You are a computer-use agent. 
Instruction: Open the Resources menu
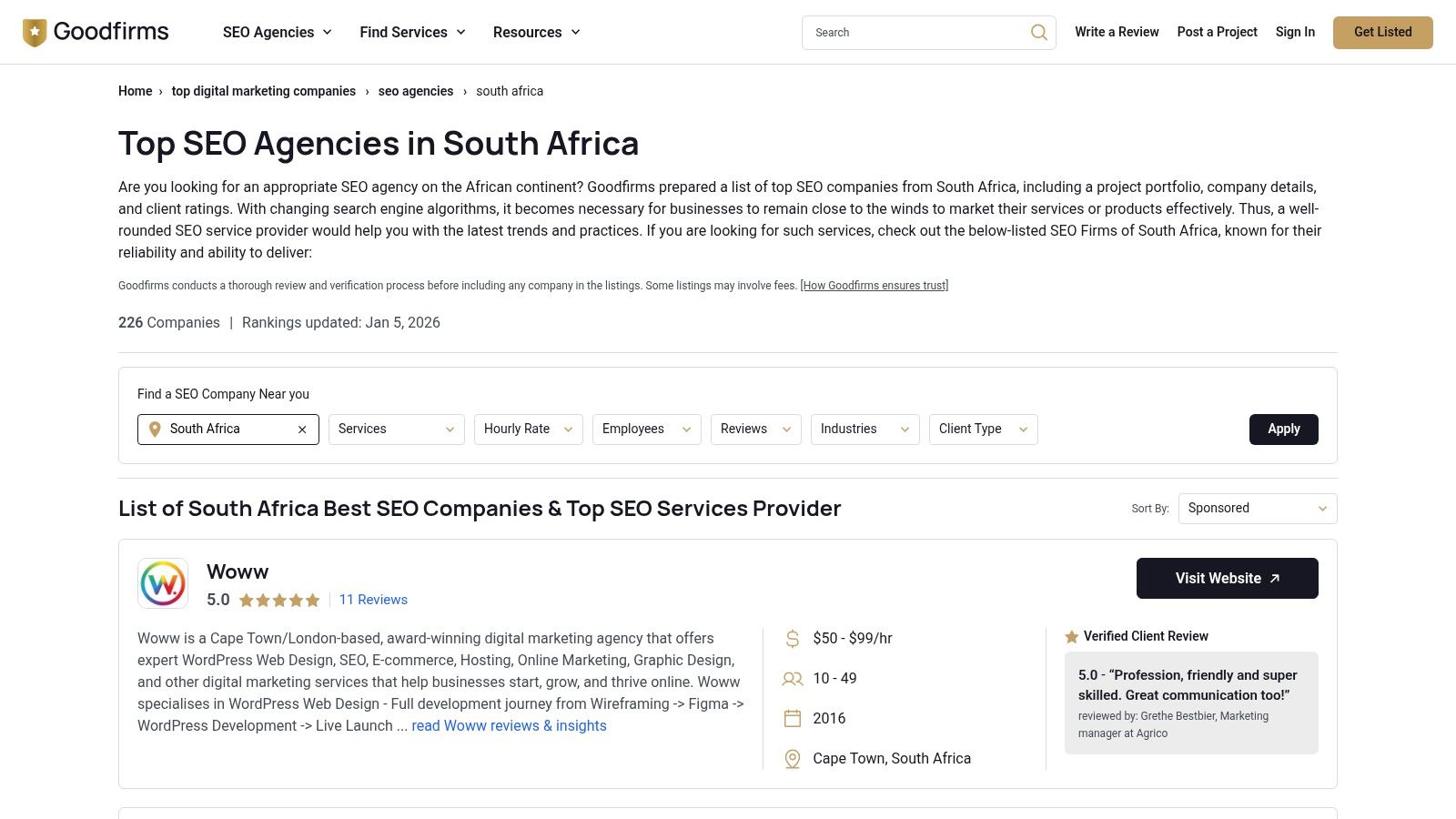(x=536, y=32)
